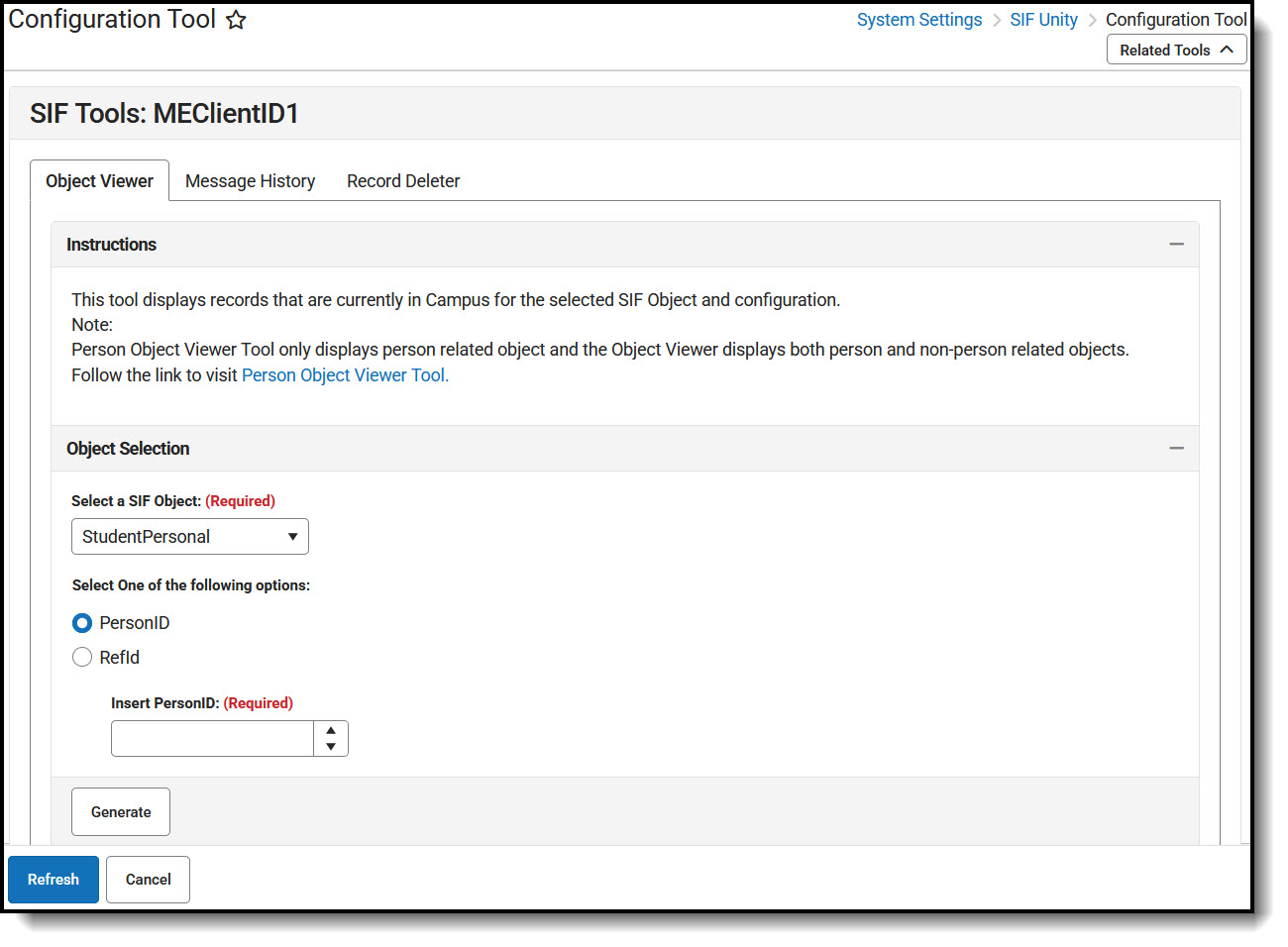Open the Person Object Viewer Tool link

(x=344, y=374)
